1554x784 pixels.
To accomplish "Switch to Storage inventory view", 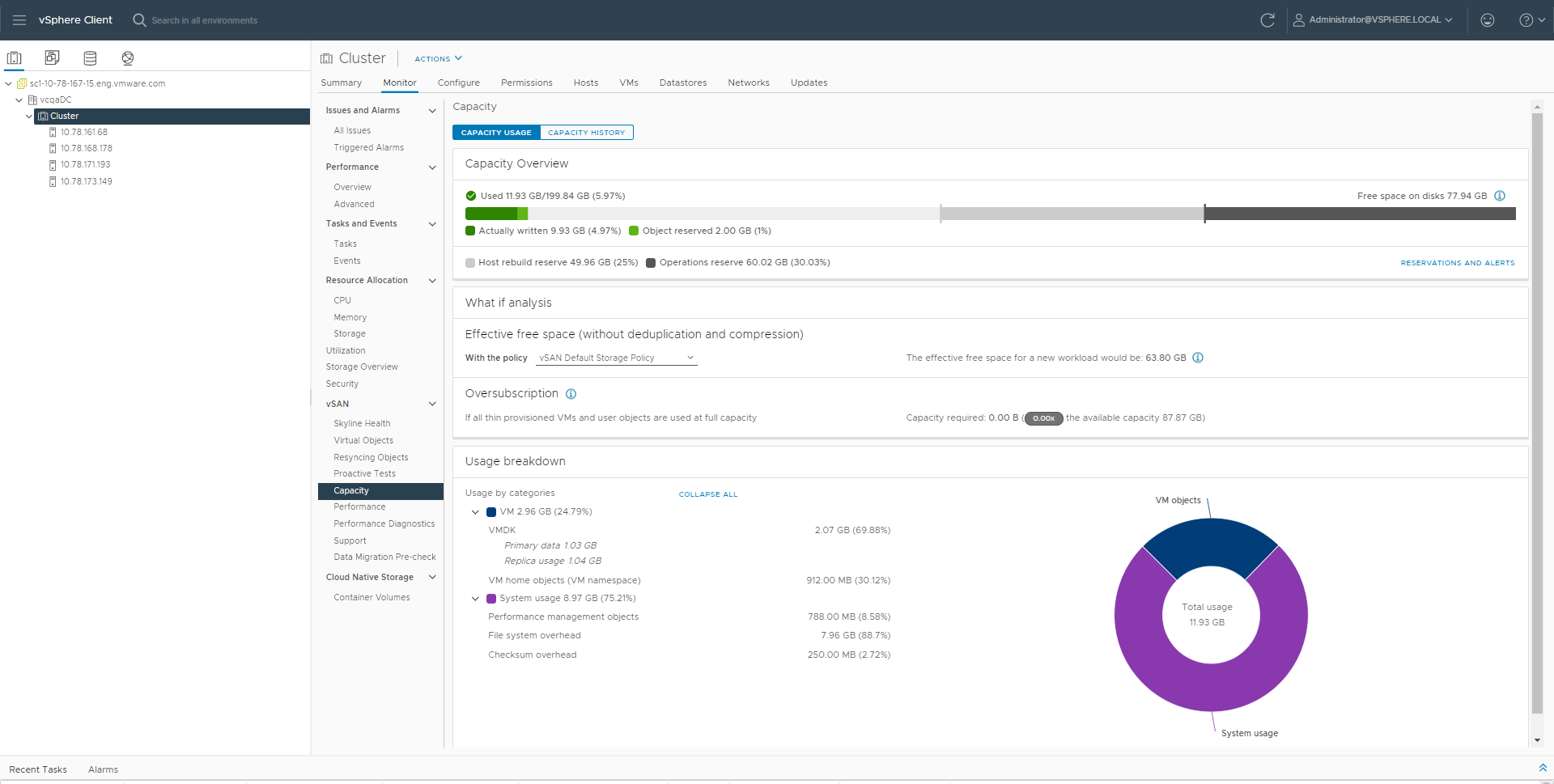I will [90, 58].
